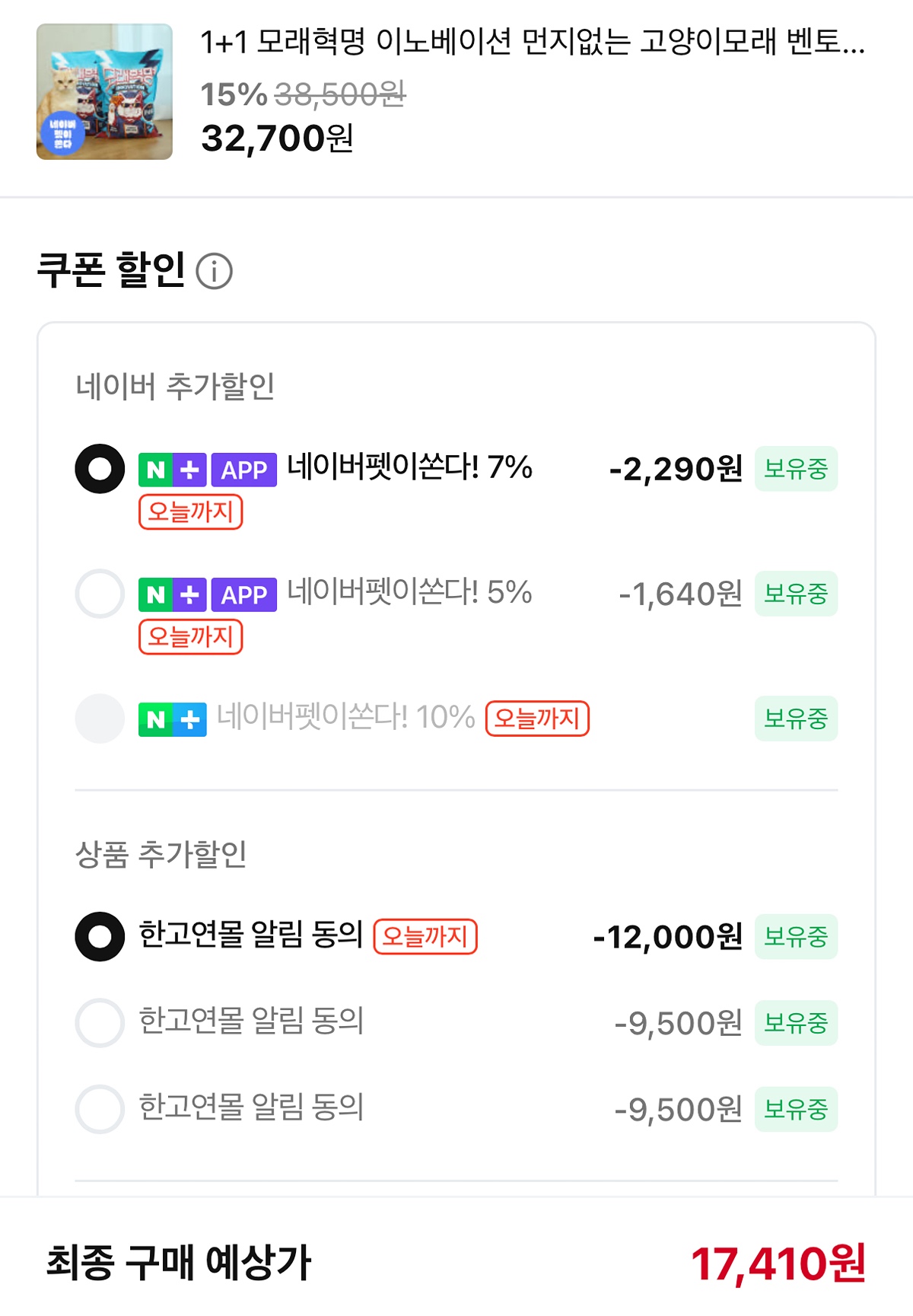
Task: Click the 오늘까지 tag under 7% coupon
Action: [190, 511]
